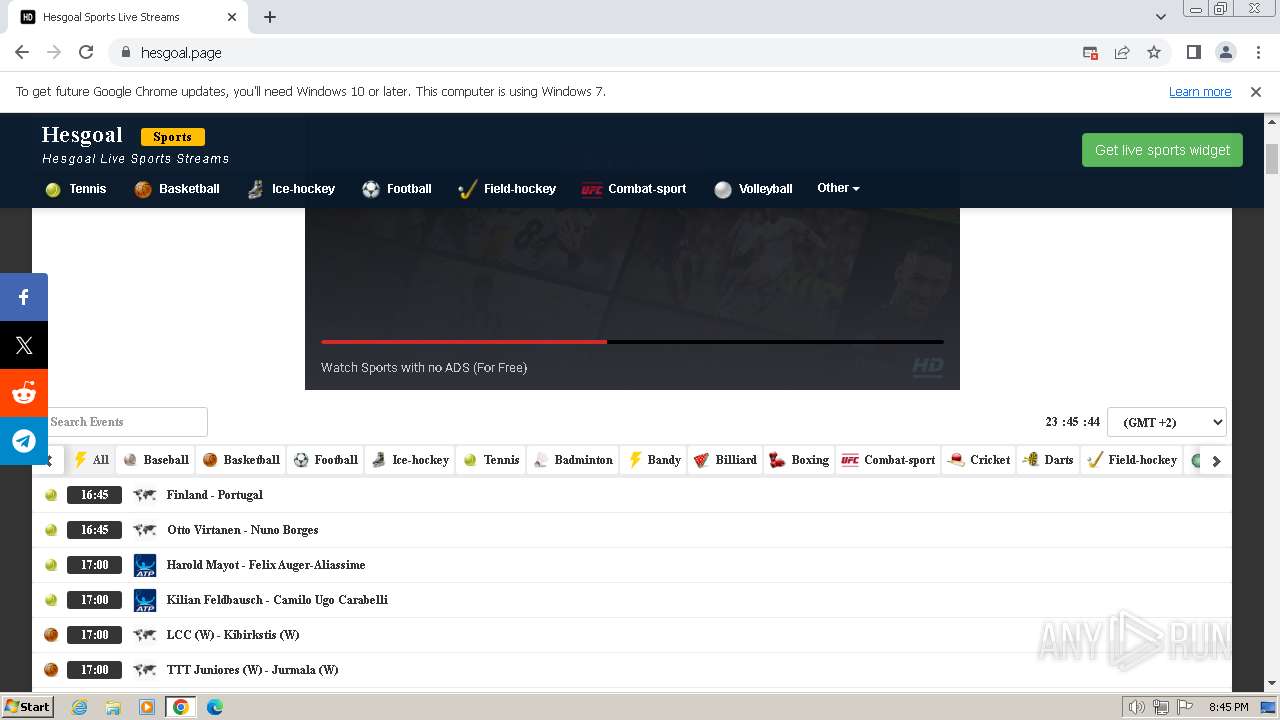Filter events by Badminton
Viewport: 1280px width, 720px height.
point(572,460)
